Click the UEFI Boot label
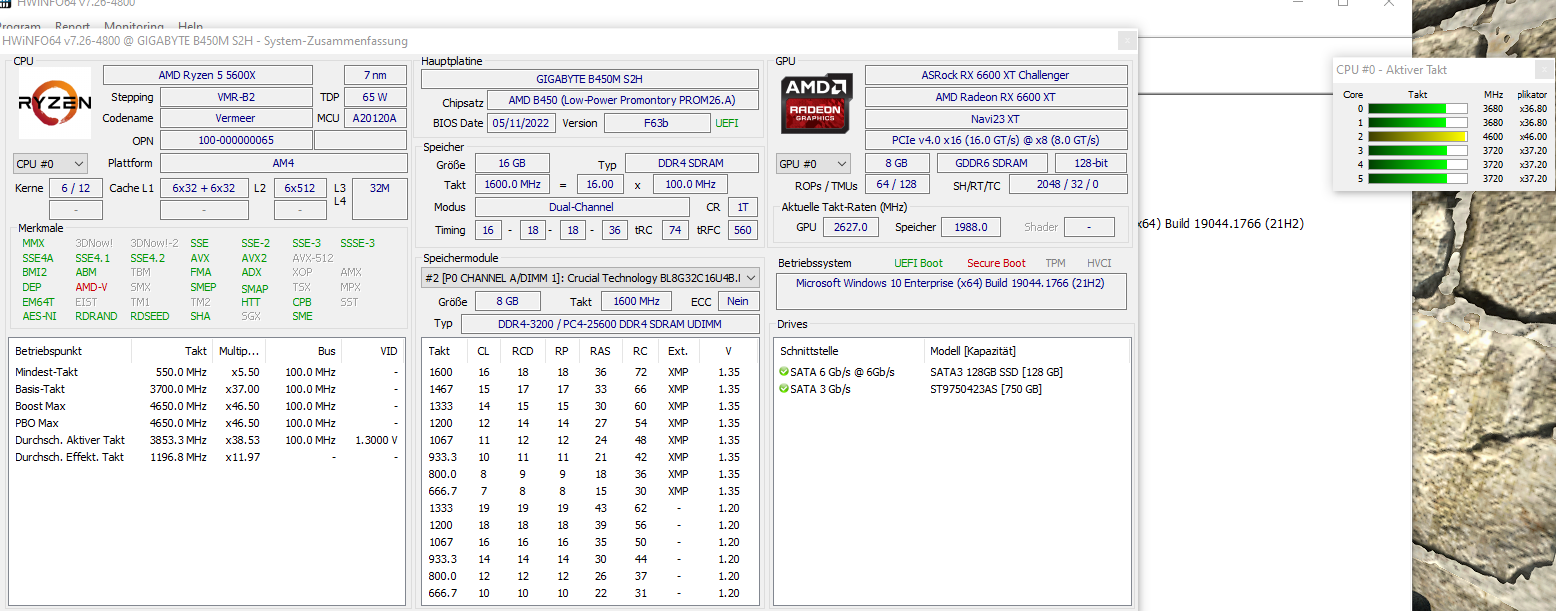1556x611 pixels. (x=918, y=263)
